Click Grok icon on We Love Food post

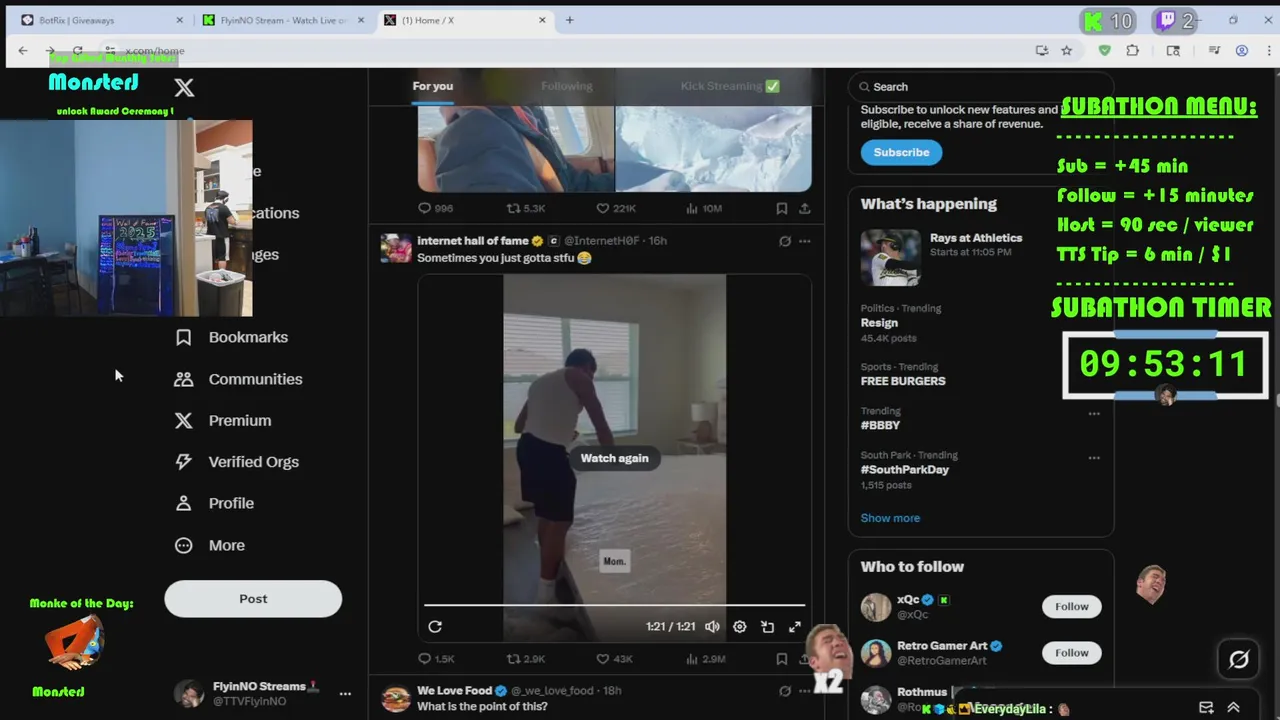785,691
